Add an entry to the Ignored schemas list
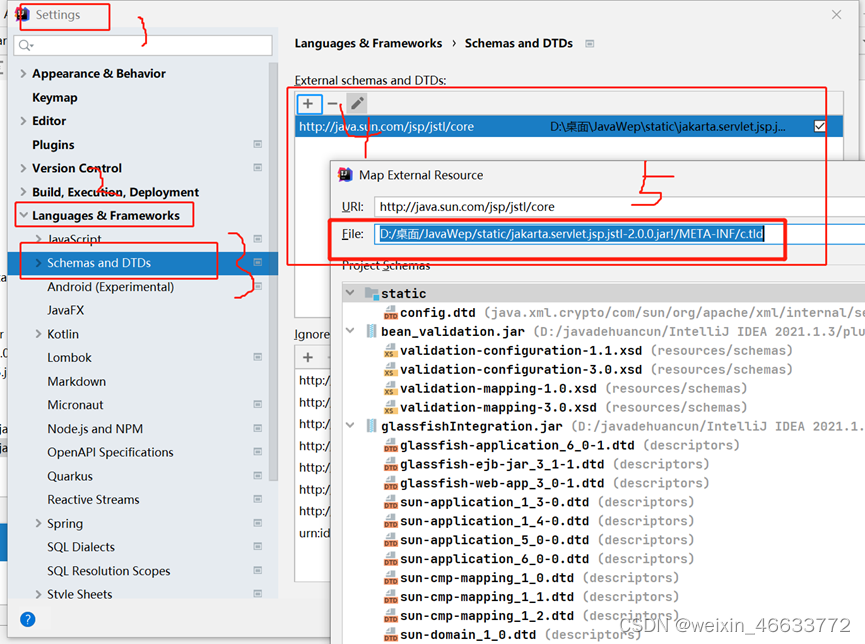 tap(307, 356)
